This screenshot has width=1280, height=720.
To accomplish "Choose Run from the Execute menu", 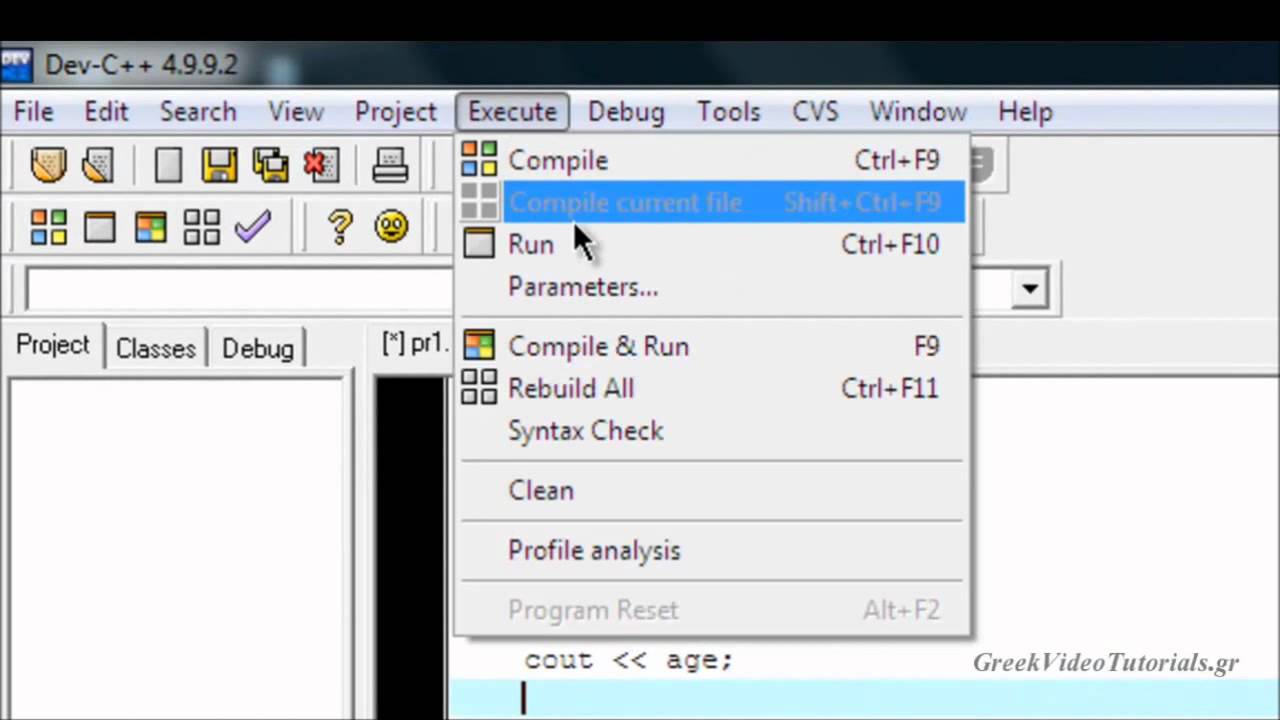I will pos(712,244).
